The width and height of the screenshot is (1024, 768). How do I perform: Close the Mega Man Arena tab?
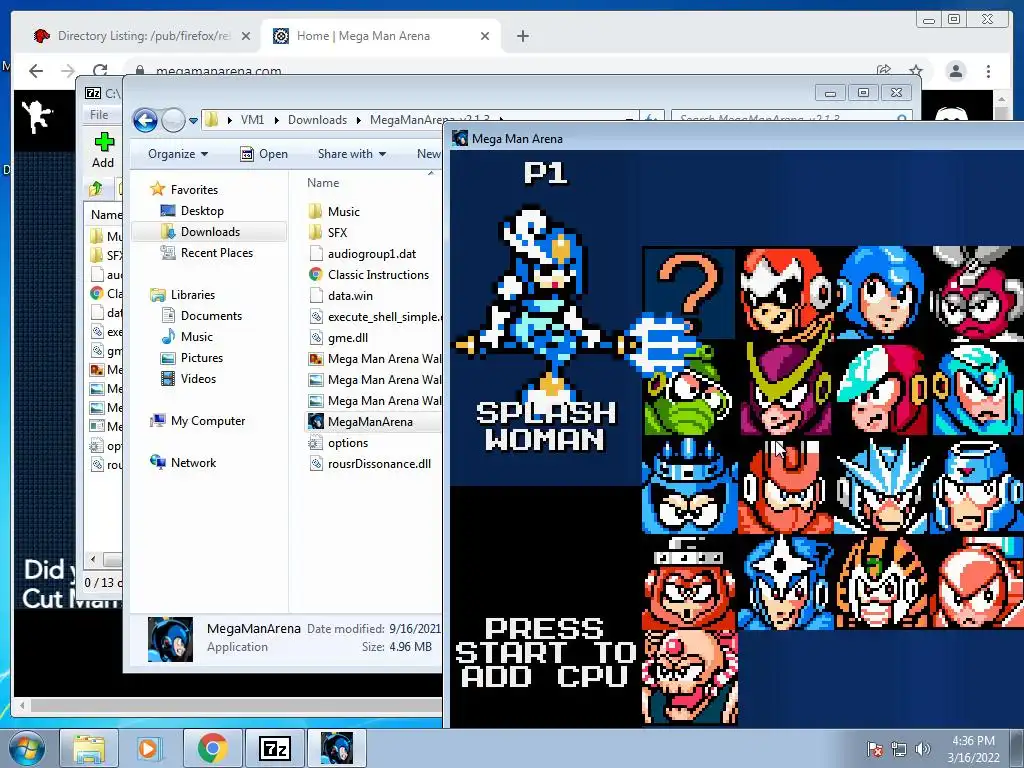point(485,36)
